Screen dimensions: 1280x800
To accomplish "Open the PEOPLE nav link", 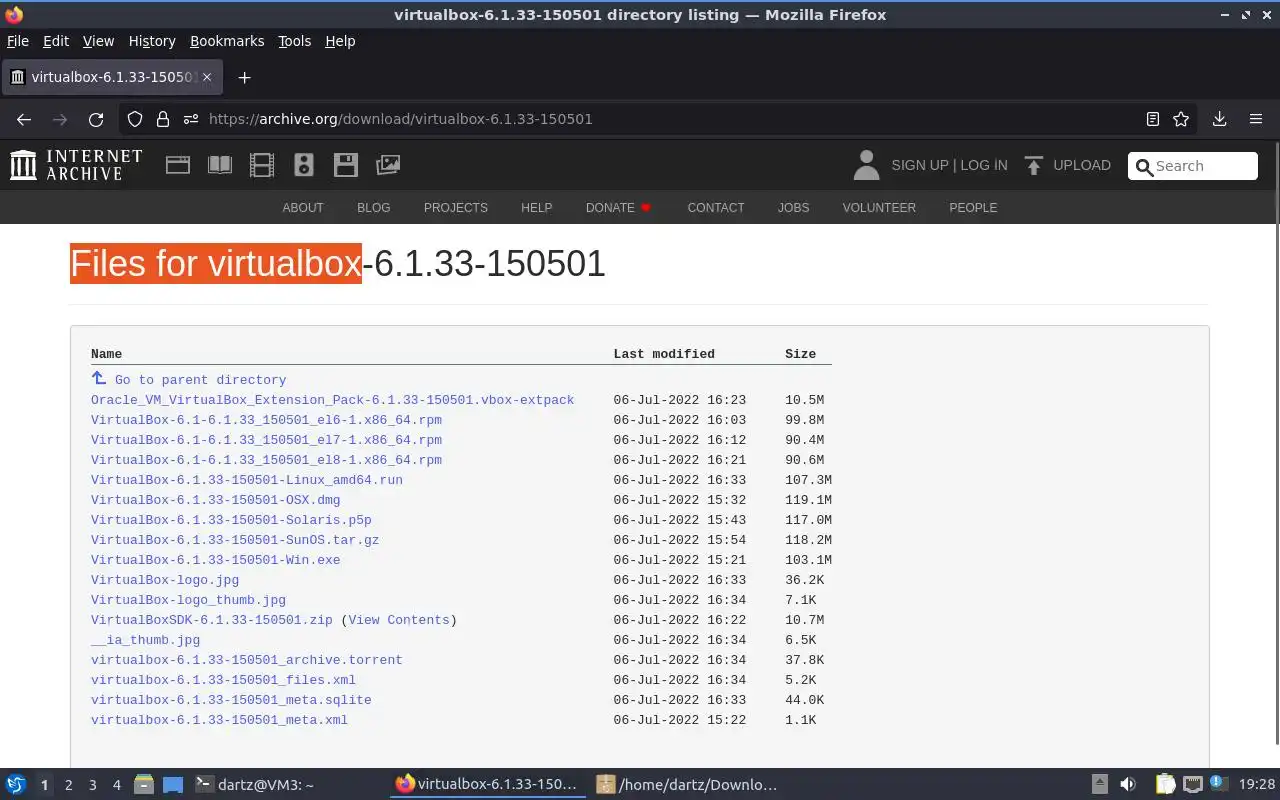I will click(973, 208).
